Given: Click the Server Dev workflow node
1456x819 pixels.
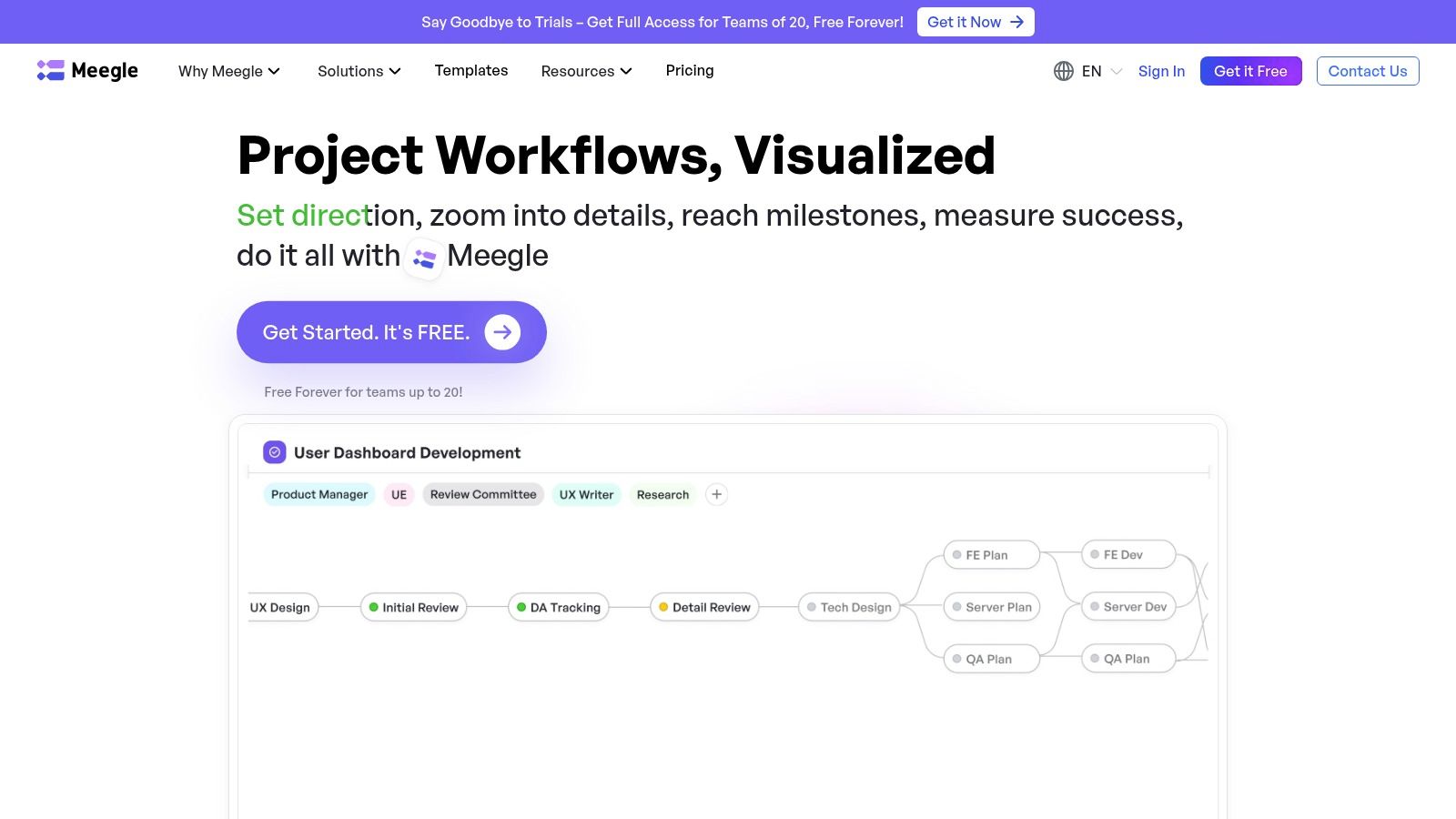Looking at the screenshot, I should 1128,606.
